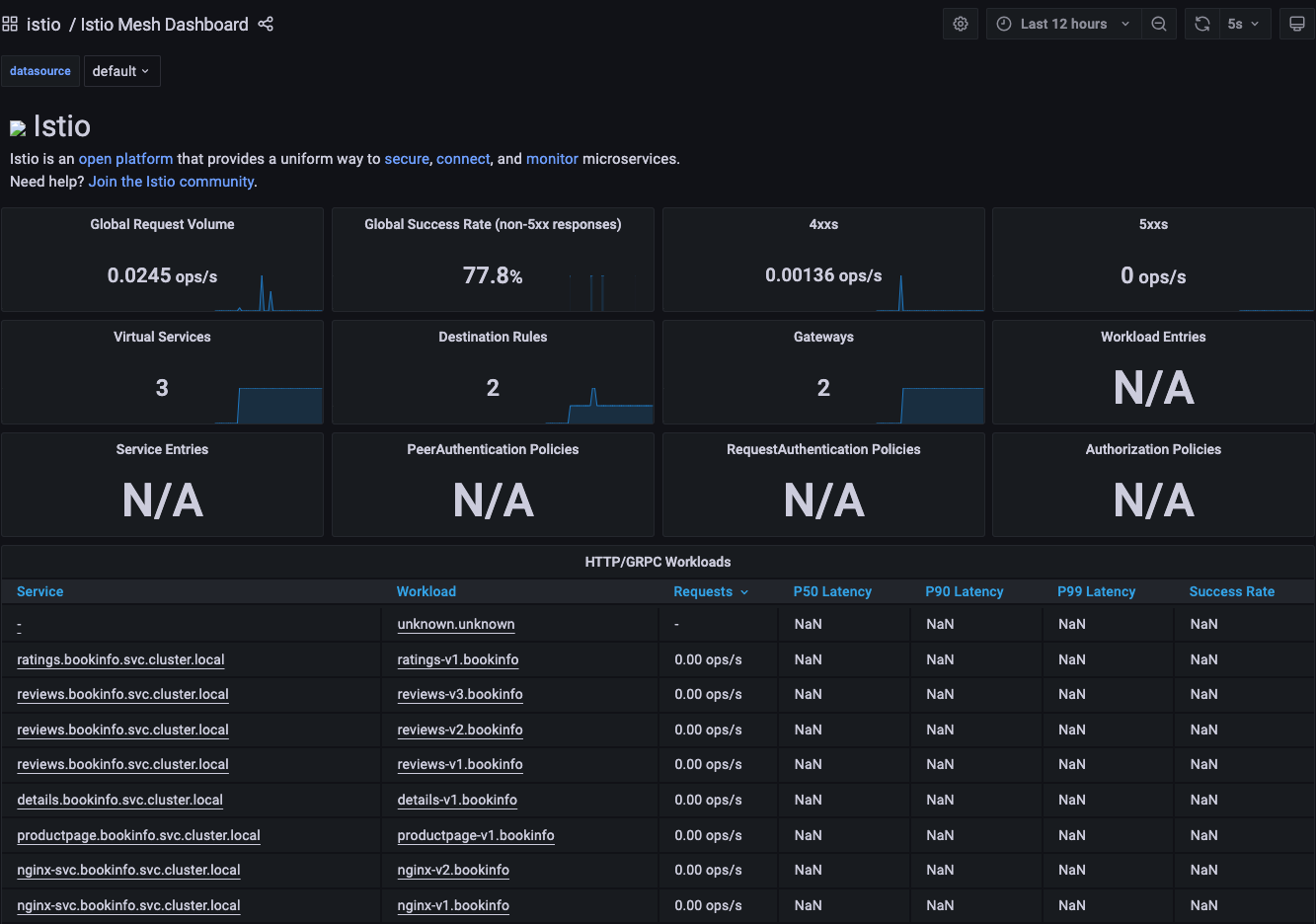Screen dimensions: 1316x924
Task: Open details.bookinfo.svc.cluster.local service link
Action: (x=119, y=800)
